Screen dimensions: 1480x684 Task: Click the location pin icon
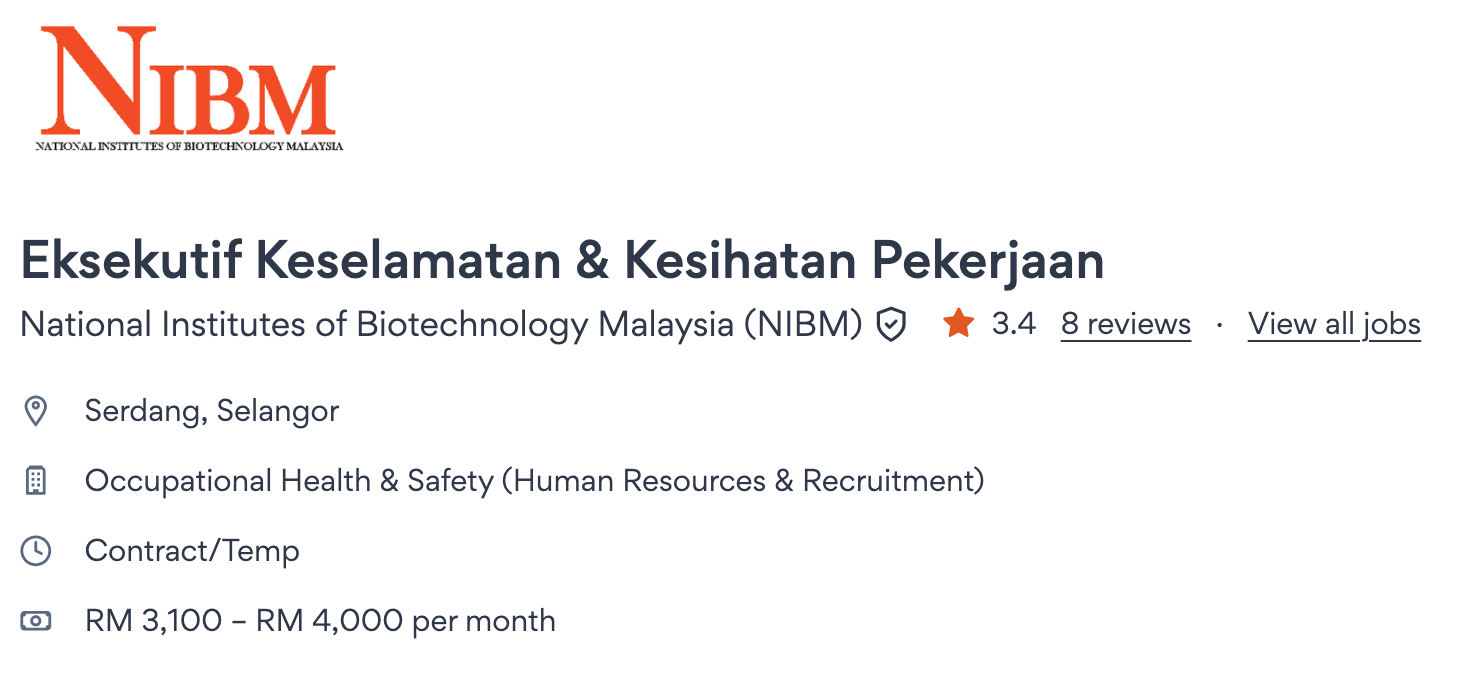36,411
